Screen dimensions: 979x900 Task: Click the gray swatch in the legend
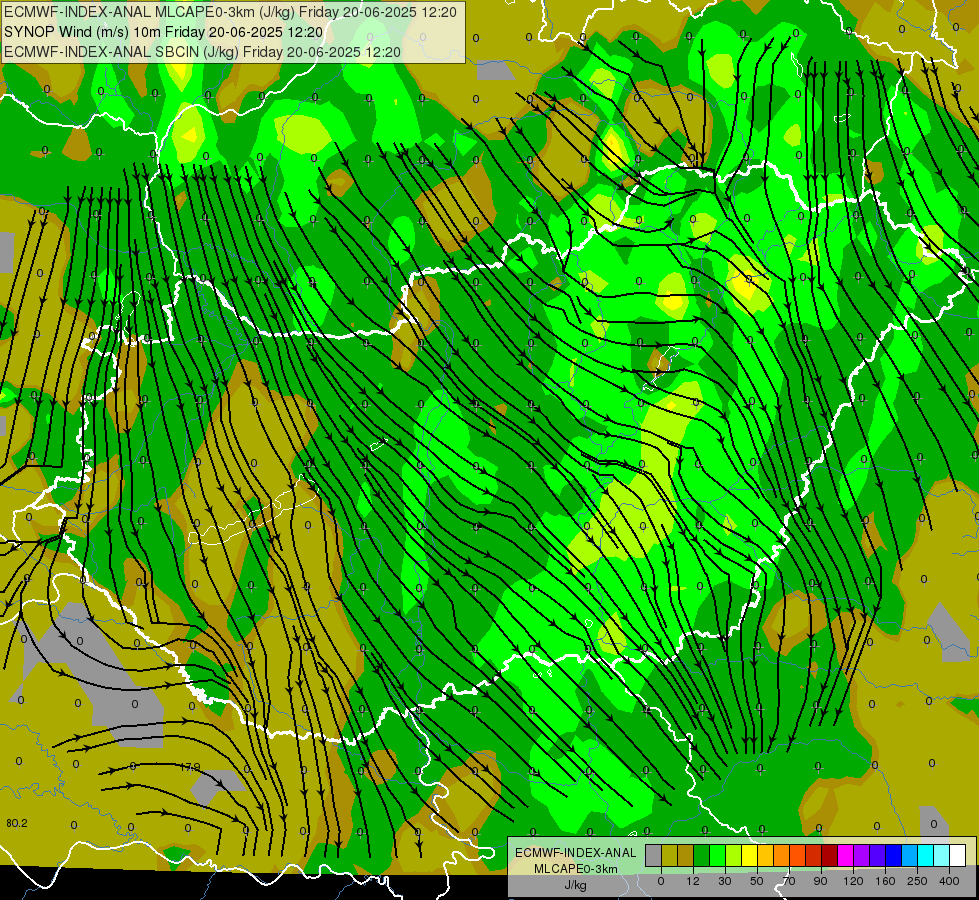(654, 855)
